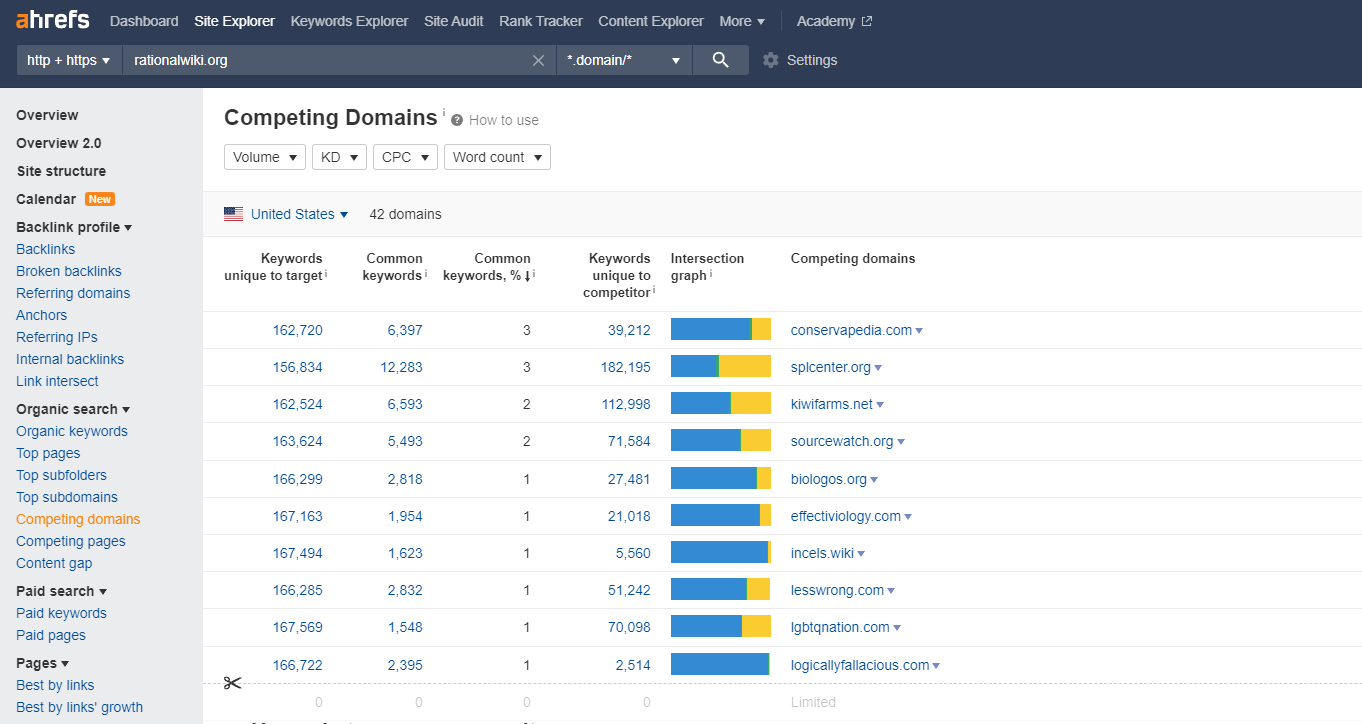The height and width of the screenshot is (724, 1362).
Task: Click the How to use help icon
Action: [x=457, y=120]
